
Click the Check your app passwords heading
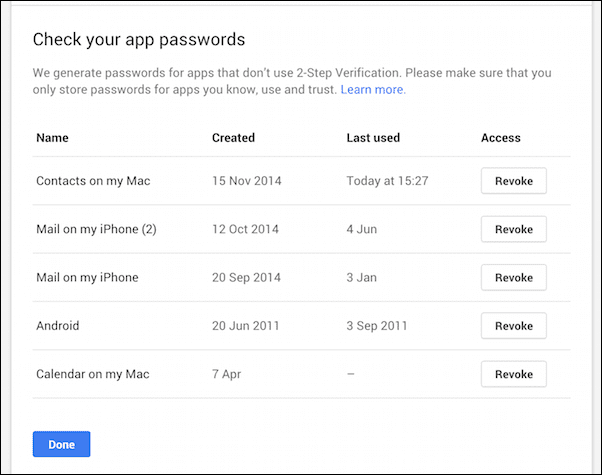tap(139, 40)
